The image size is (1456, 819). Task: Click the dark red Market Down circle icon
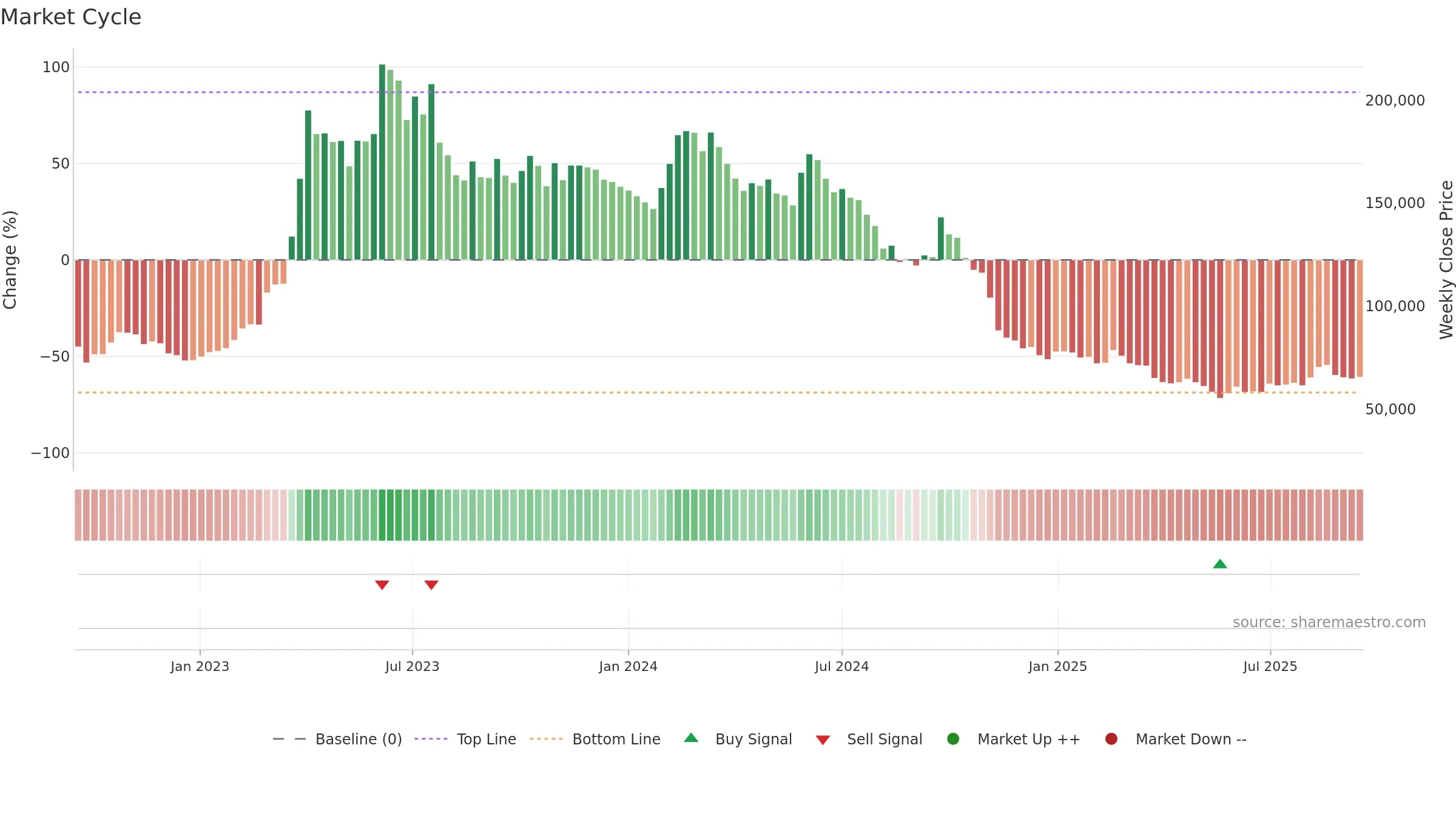(1111, 739)
